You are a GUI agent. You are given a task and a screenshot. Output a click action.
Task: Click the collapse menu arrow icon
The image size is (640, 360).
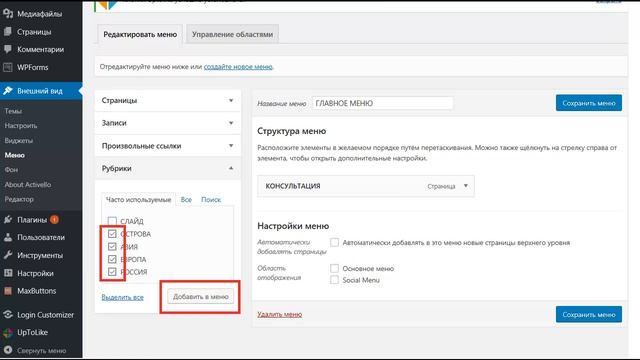(8, 350)
